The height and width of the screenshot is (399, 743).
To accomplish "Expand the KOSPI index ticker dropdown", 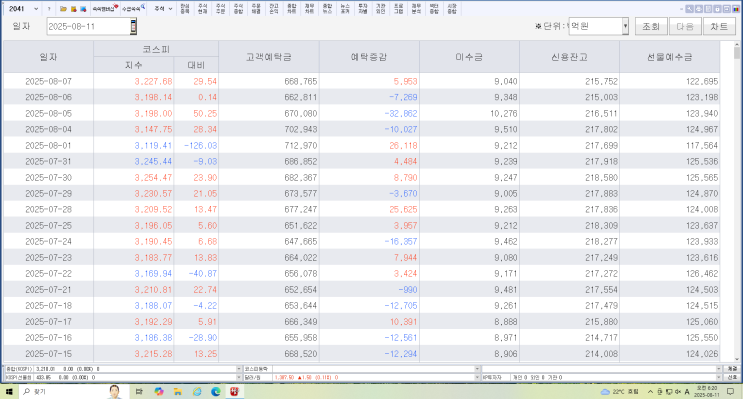I will (239, 369).
